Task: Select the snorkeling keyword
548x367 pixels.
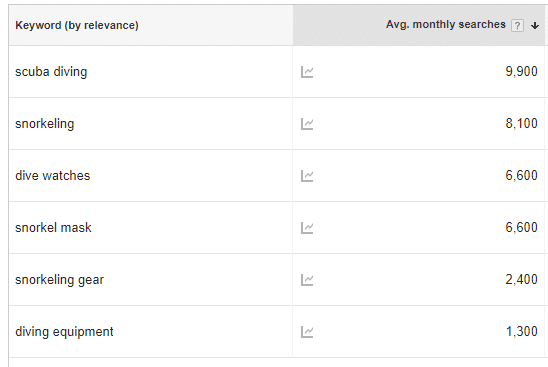Action: tap(45, 124)
